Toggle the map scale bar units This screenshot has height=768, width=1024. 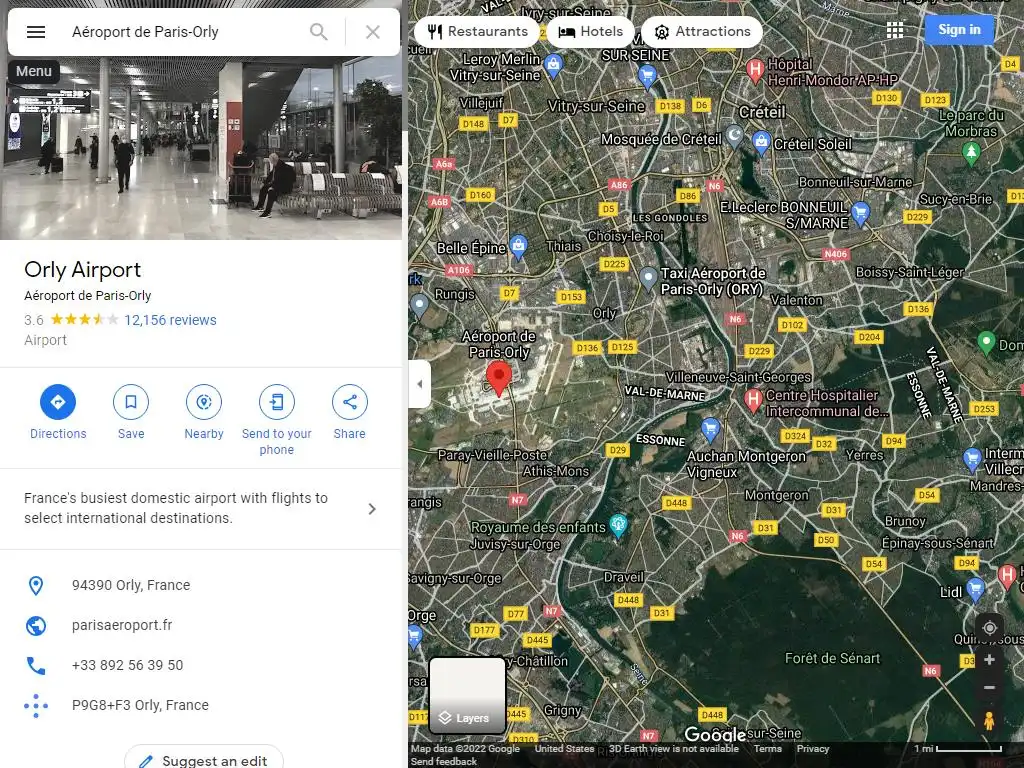tap(957, 748)
